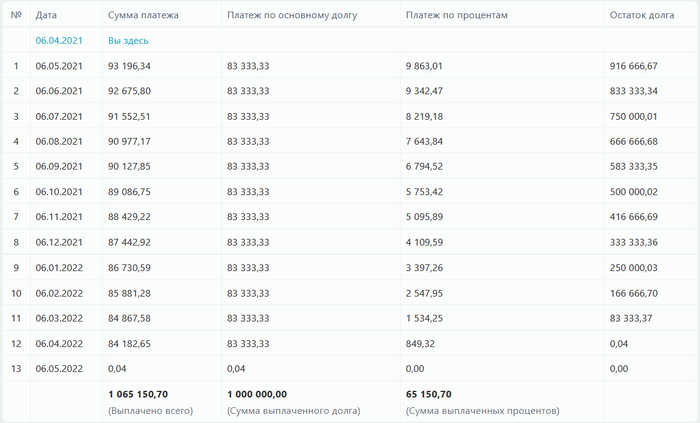Click the "Вы здесь" link

128,40
